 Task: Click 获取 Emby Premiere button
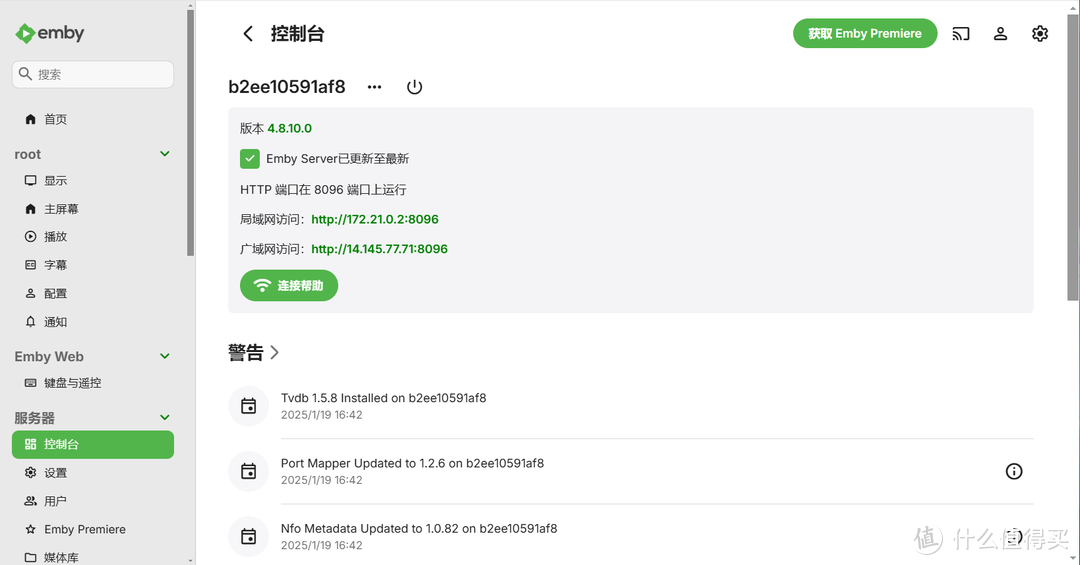[864, 33]
